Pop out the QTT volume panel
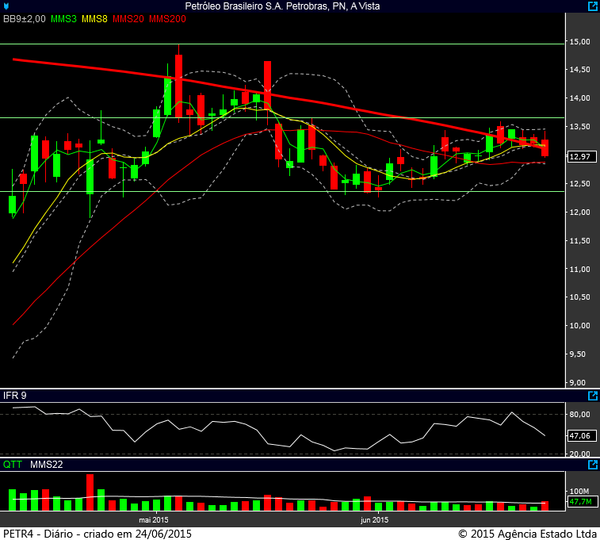The height and width of the screenshot is (540, 600). (x=592, y=465)
